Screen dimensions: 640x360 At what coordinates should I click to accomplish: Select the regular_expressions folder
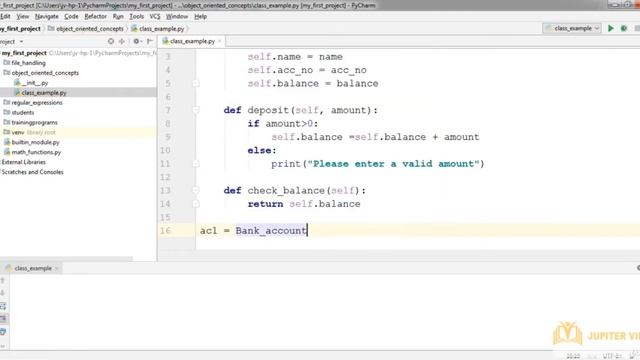[37, 102]
